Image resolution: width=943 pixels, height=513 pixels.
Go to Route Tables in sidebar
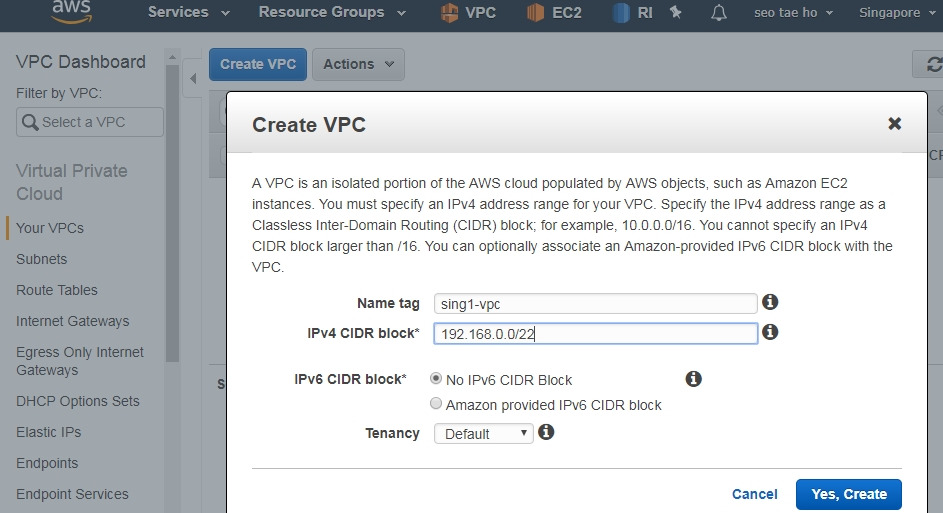(x=57, y=290)
